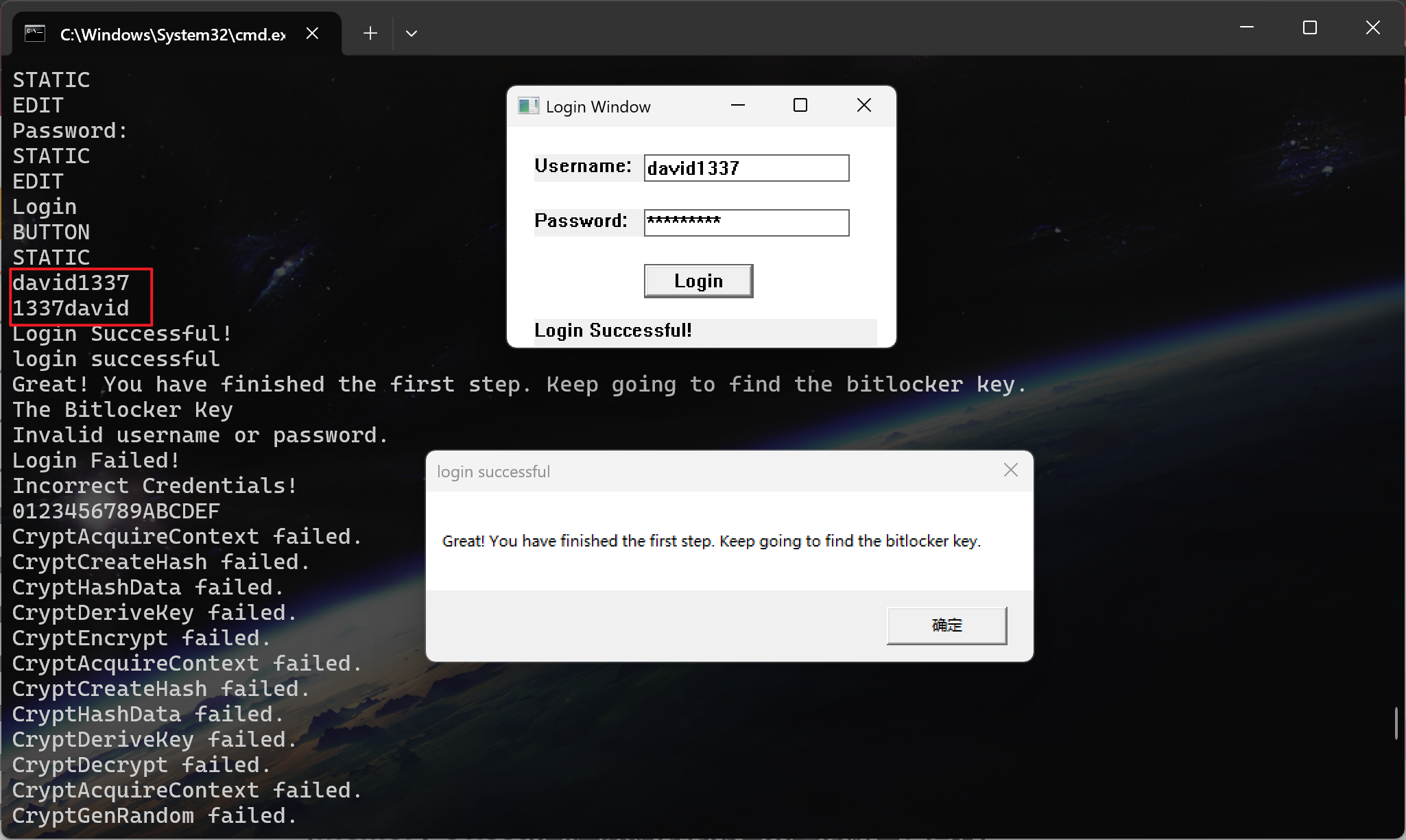
Task: Click the Username input field
Action: point(746,168)
